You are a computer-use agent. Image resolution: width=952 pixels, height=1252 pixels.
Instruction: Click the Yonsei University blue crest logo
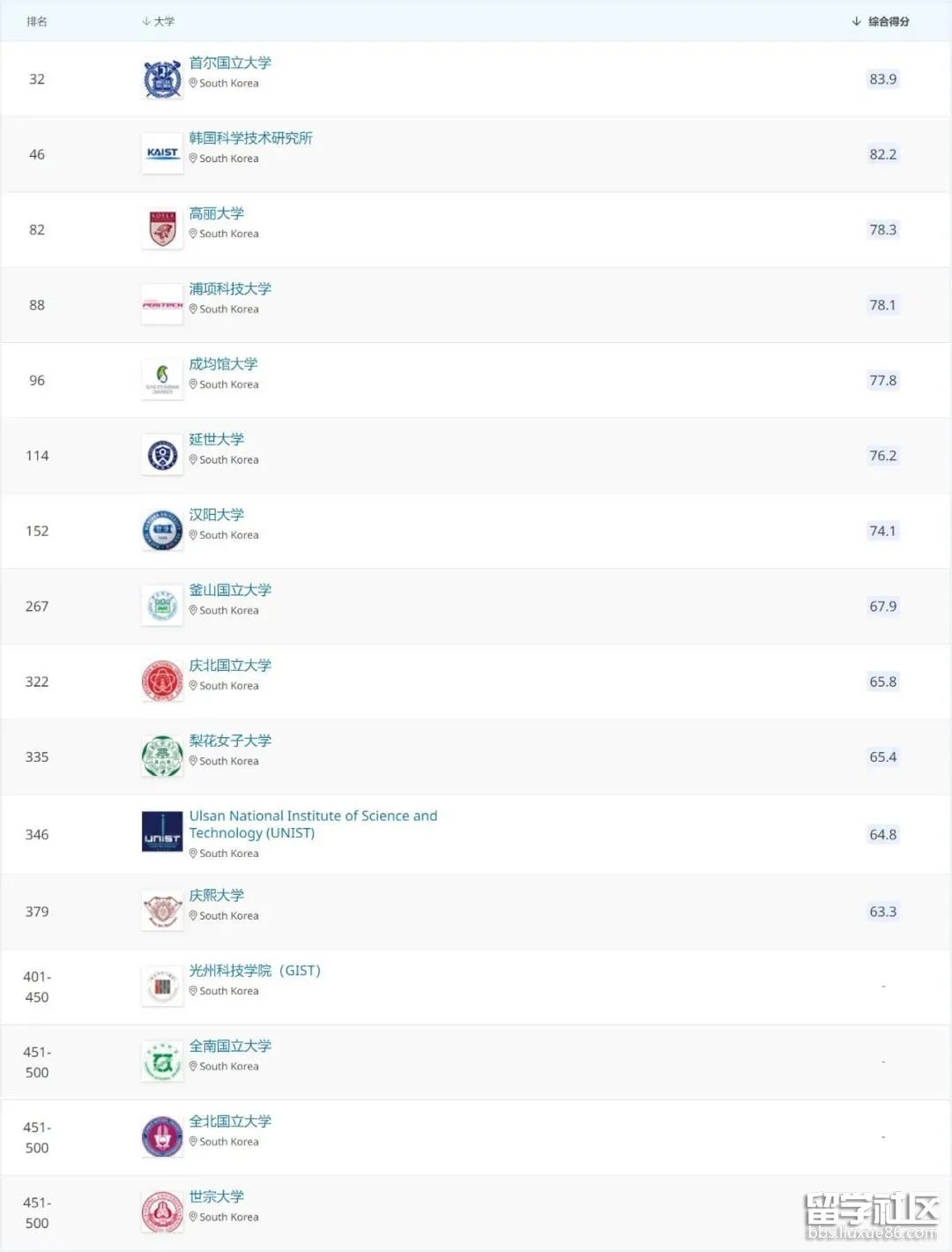161,455
